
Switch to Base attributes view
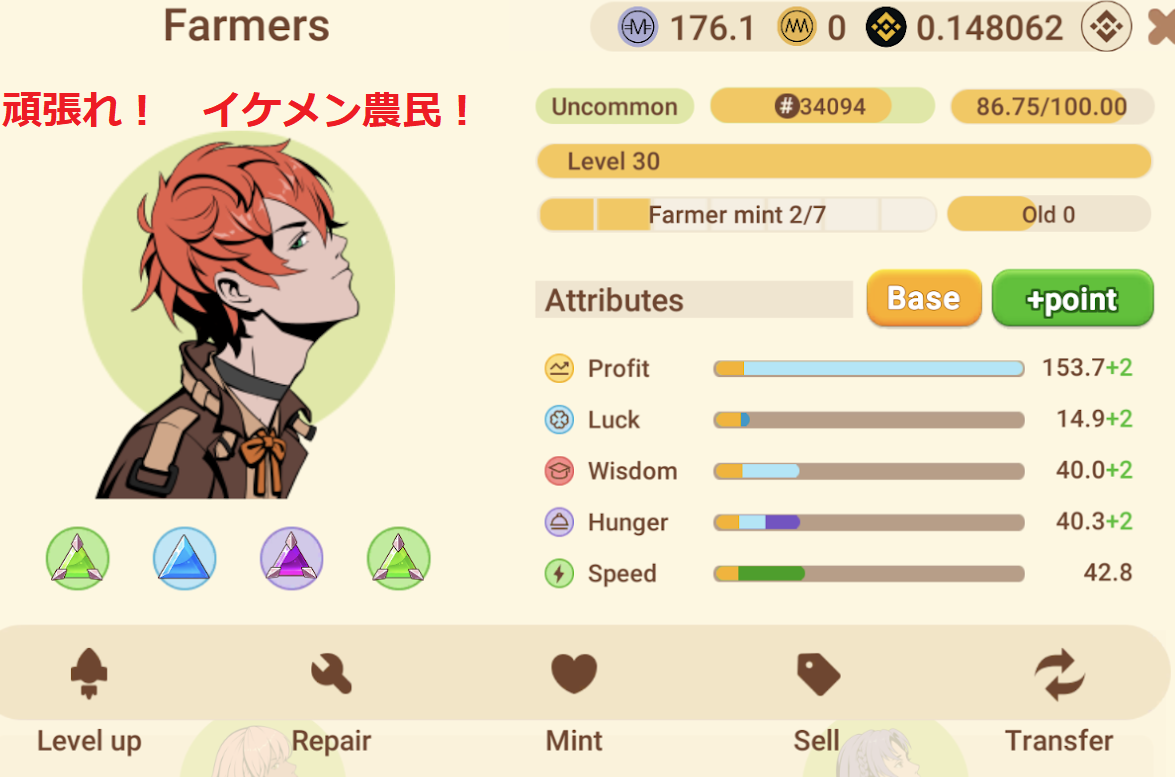[924, 298]
